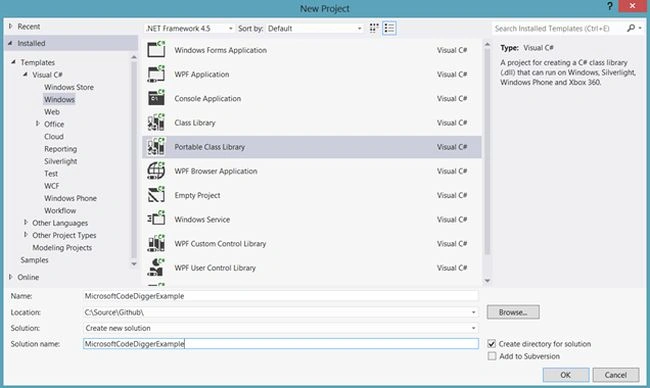
Task: Click the template list scrollbar thumb
Action: tap(487, 151)
